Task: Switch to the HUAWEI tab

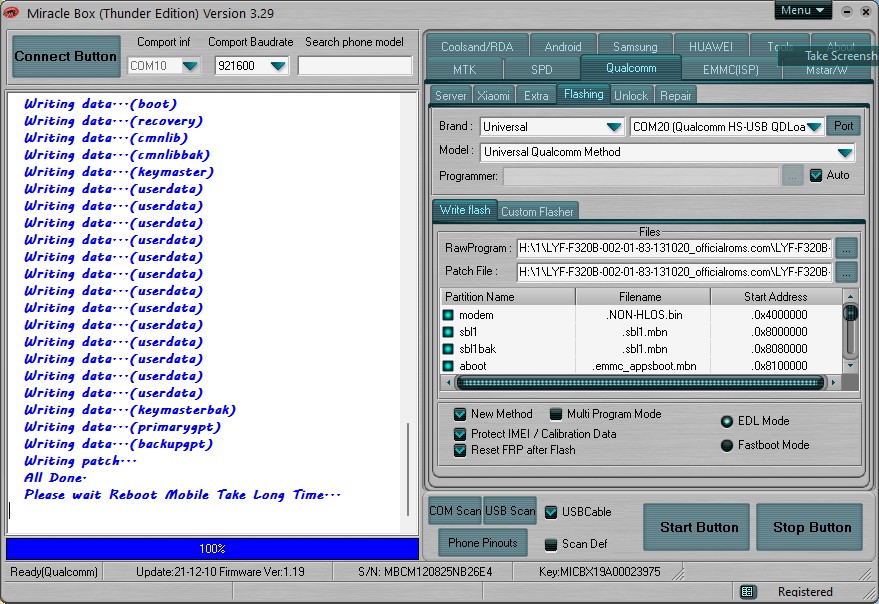Action: pyautogui.click(x=711, y=47)
